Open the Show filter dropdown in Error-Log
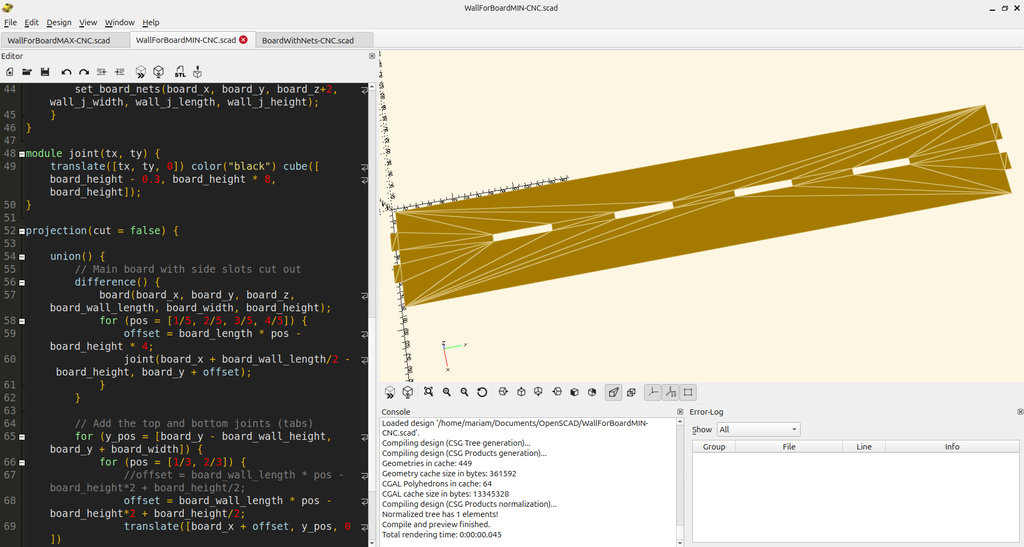The height and width of the screenshot is (547, 1024). click(x=757, y=429)
